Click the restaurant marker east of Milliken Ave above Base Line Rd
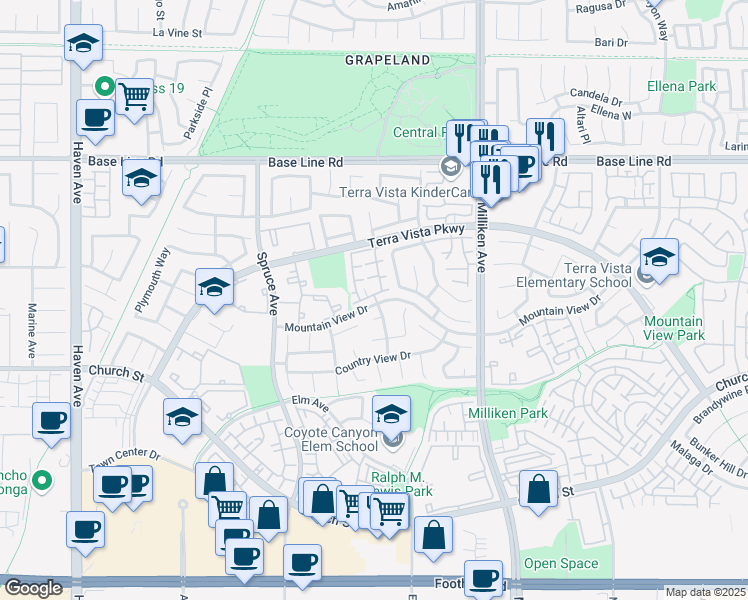748x600 pixels. [545, 138]
